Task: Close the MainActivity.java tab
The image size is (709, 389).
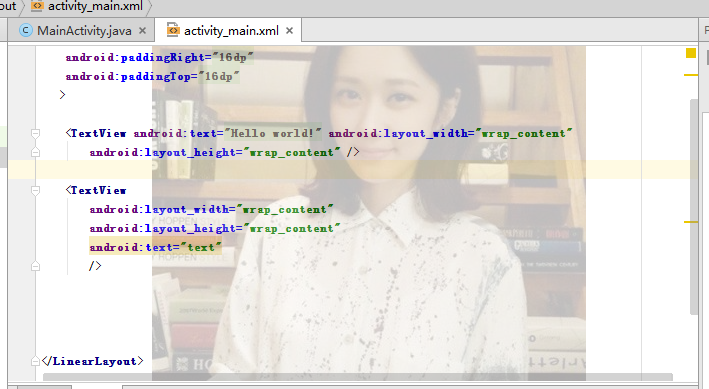Action: click(x=142, y=31)
